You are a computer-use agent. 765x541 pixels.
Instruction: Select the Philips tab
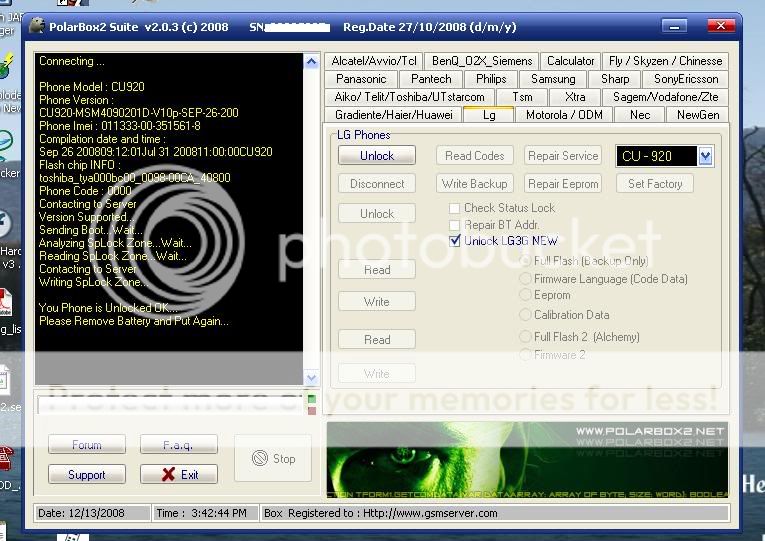(x=491, y=79)
